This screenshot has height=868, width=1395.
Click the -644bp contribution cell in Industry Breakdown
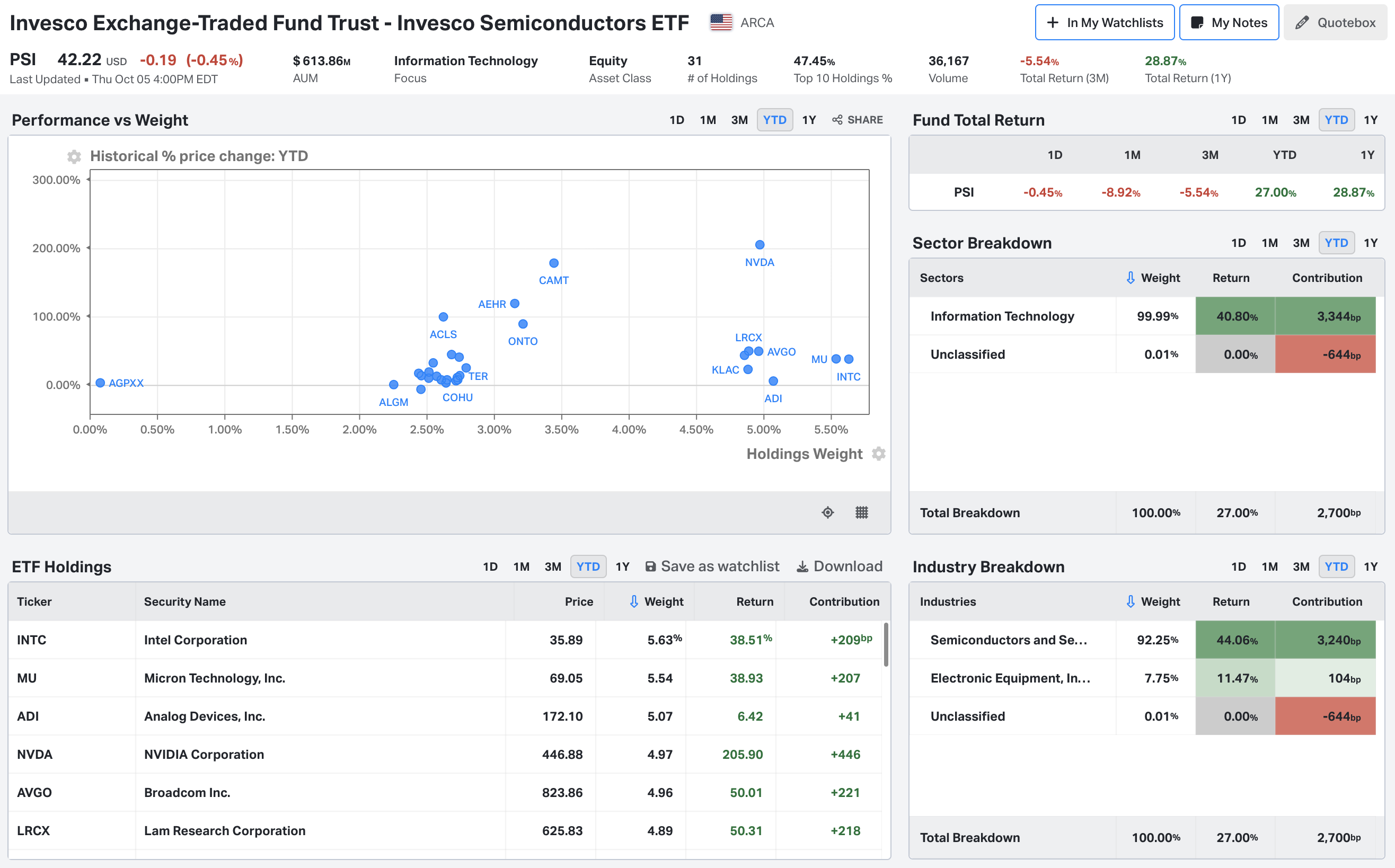[1326, 716]
